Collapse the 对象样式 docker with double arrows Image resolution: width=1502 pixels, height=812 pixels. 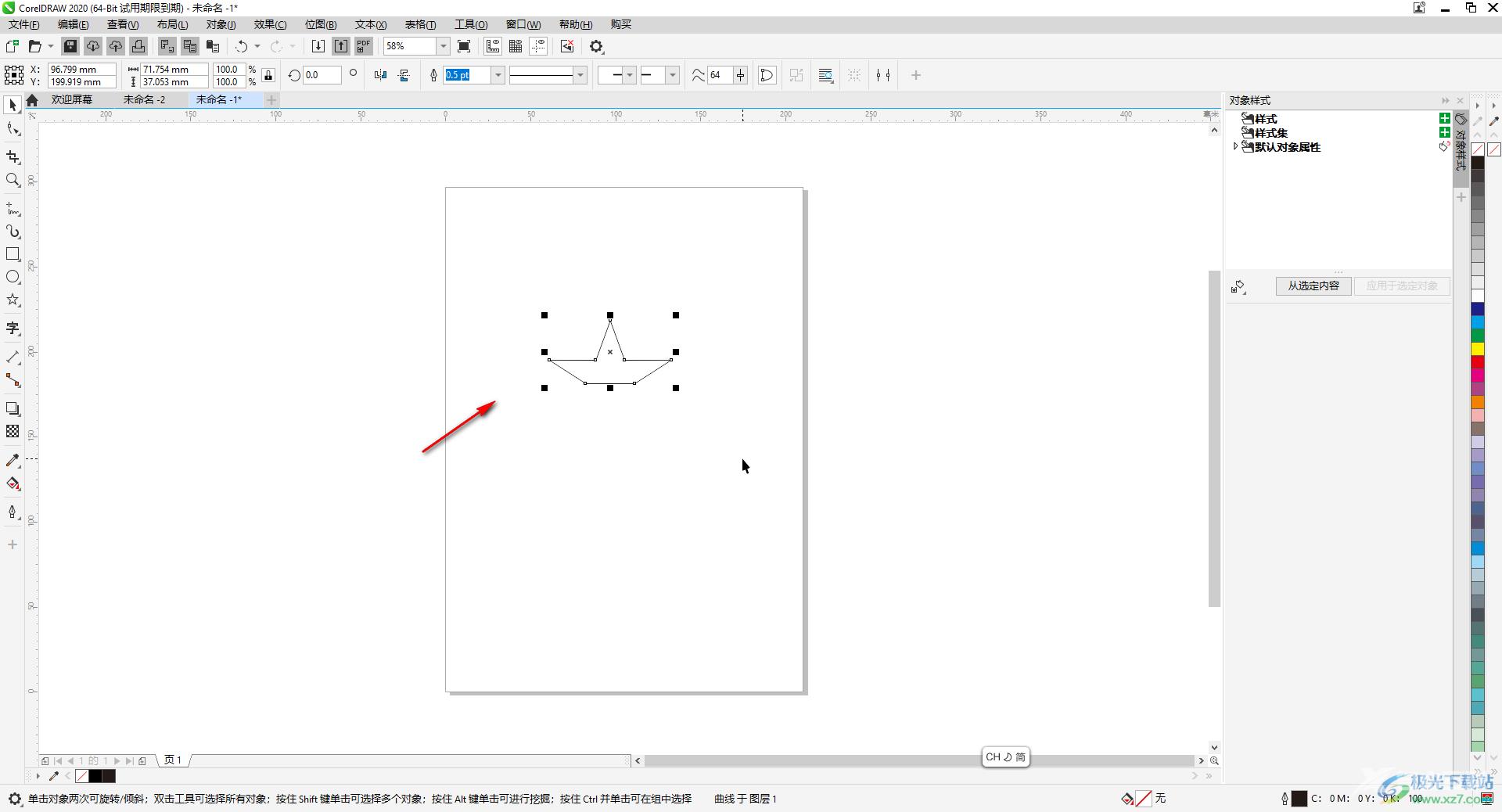1445,100
